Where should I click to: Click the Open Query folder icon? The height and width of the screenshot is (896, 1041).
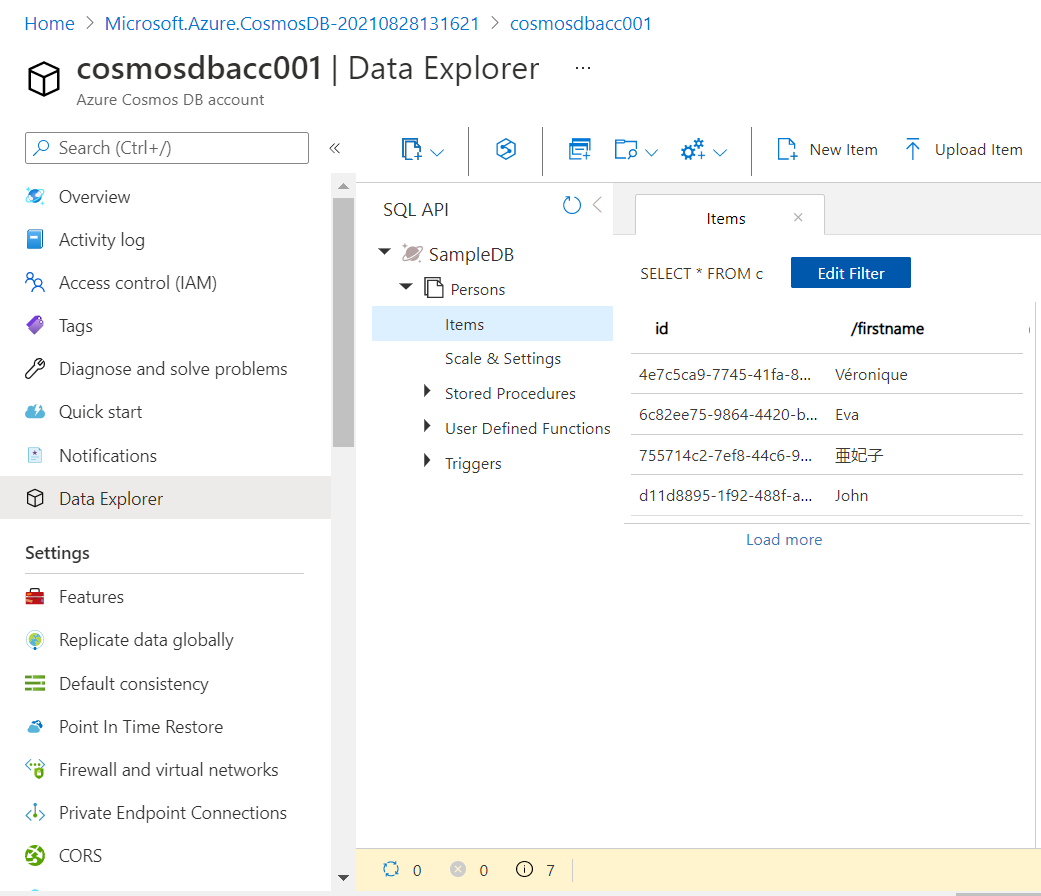click(x=626, y=150)
